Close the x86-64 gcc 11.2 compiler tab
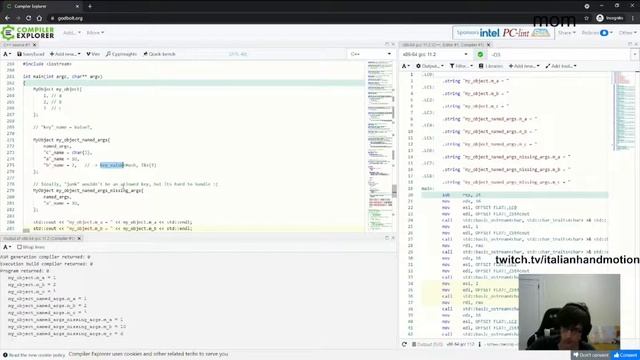Image resolution: width=640 pixels, height=360 pixels. pyautogui.click(x=488, y=44)
